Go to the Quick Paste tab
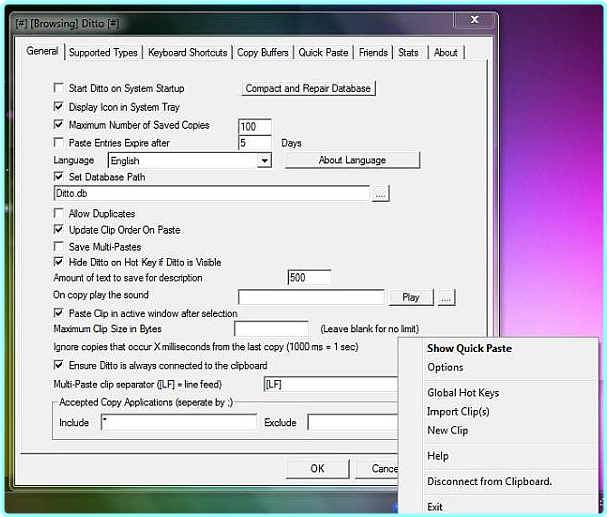This screenshot has width=607, height=517. tap(323, 52)
